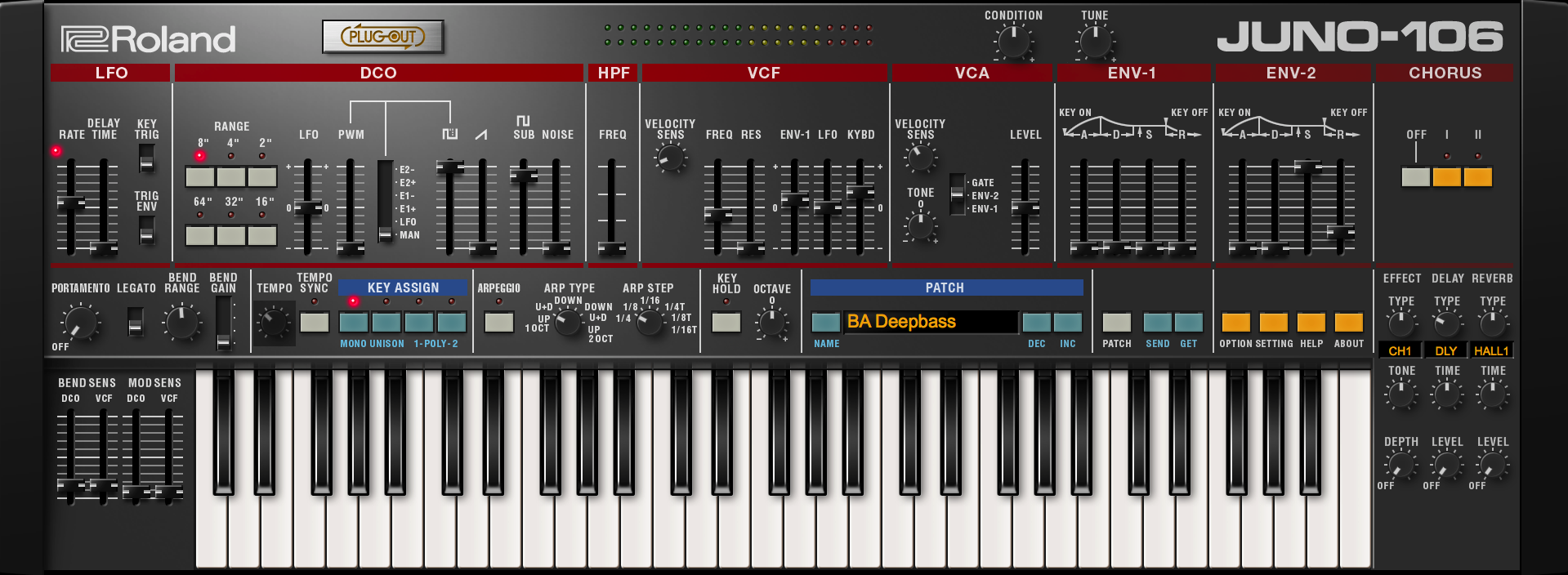Enable CHORUS mode I

point(1447,176)
